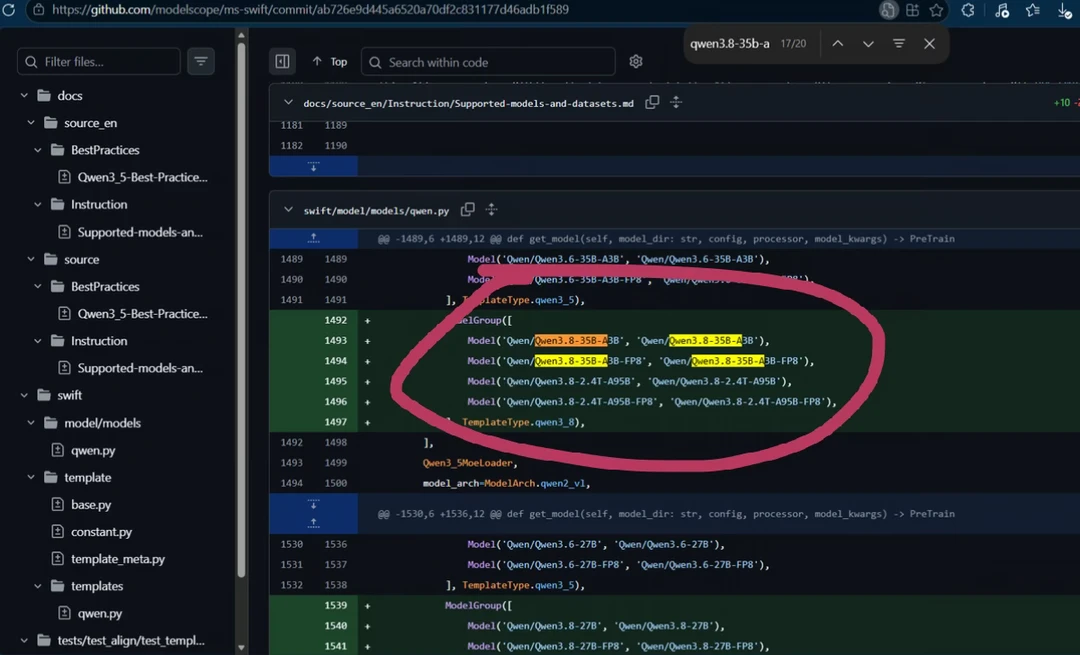Screen dimensions: 1080x655
Task: Click Qwen3_5MoeLoader code text
Action: click(x=469, y=463)
